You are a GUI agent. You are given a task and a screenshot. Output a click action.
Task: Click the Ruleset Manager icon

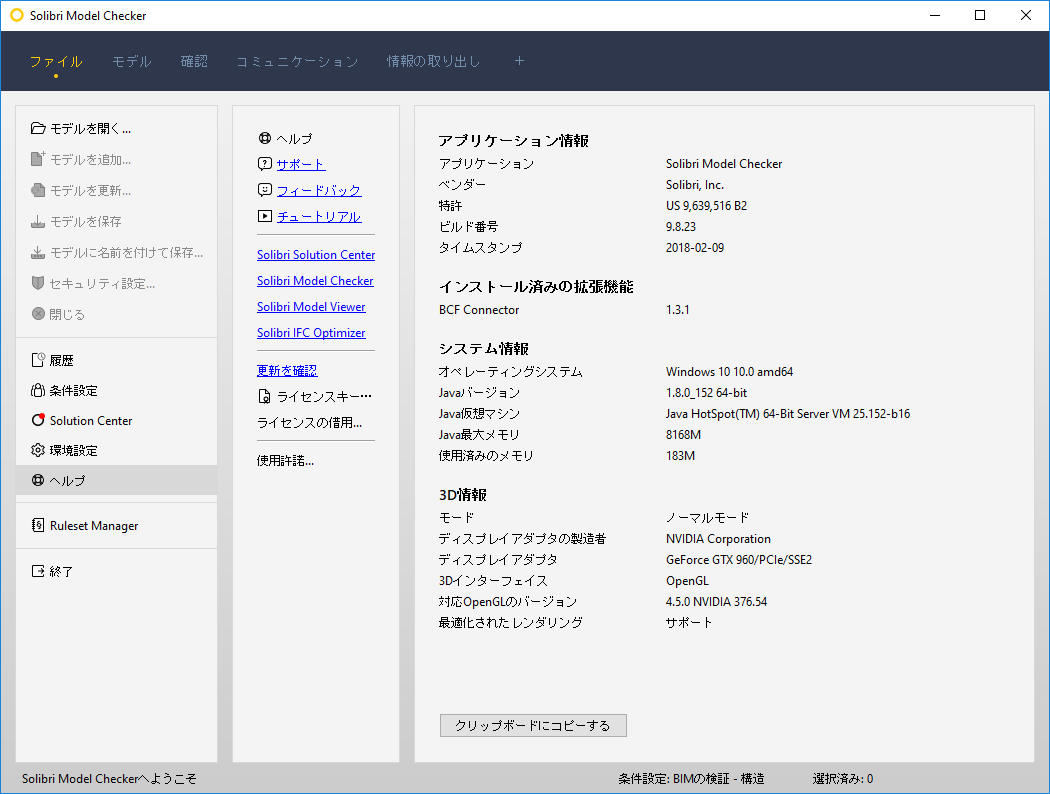tap(38, 525)
